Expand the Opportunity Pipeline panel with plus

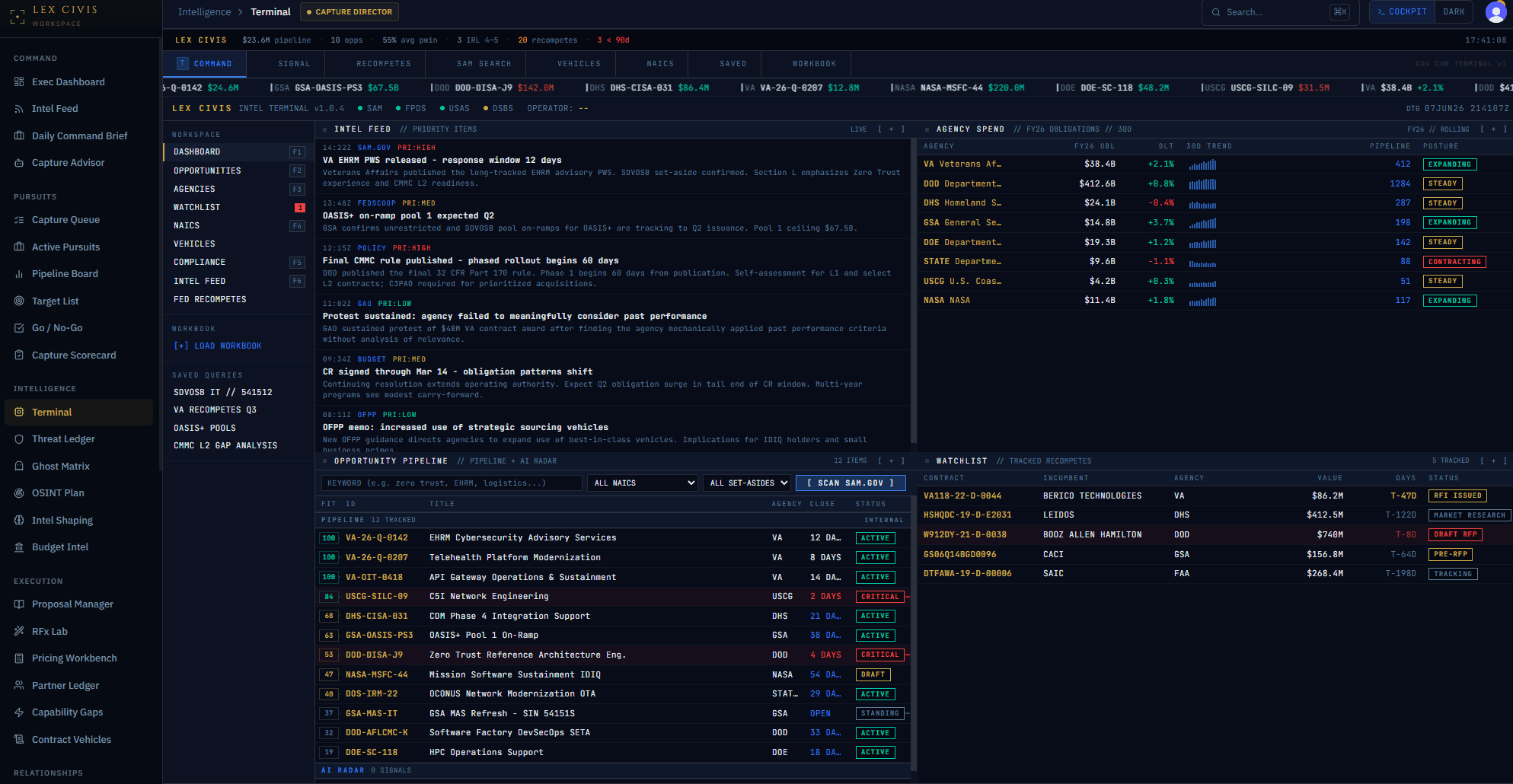coord(891,461)
